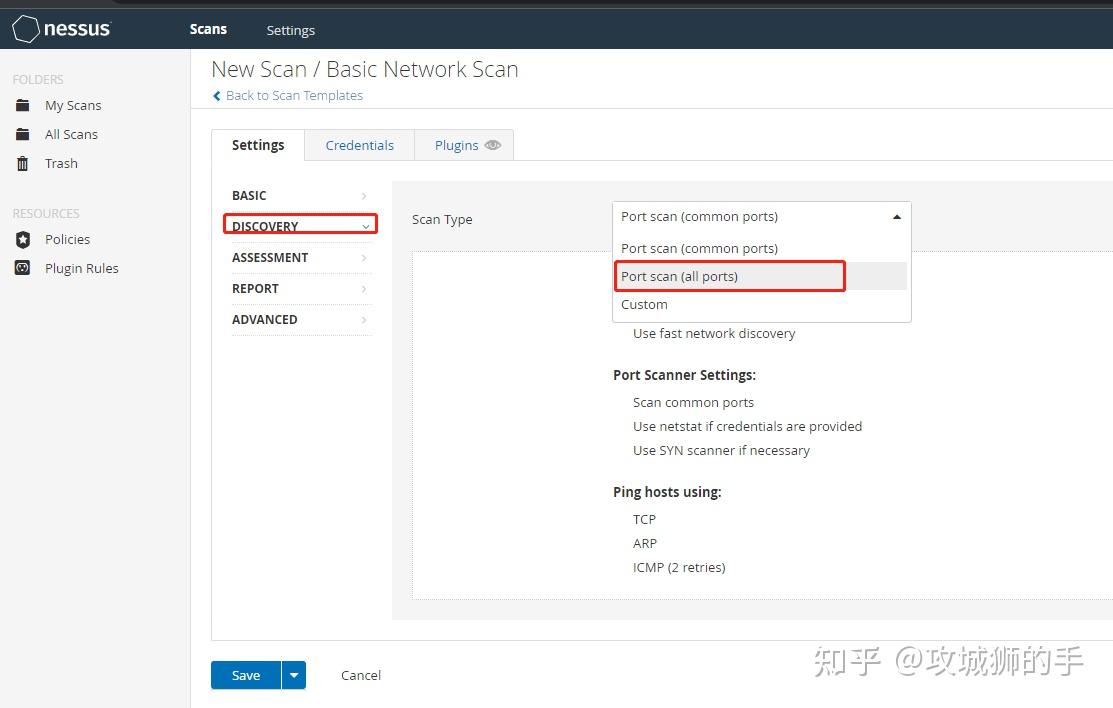Image resolution: width=1113 pixels, height=708 pixels.
Task: Save the new scan
Action: pyautogui.click(x=245, y=675)
